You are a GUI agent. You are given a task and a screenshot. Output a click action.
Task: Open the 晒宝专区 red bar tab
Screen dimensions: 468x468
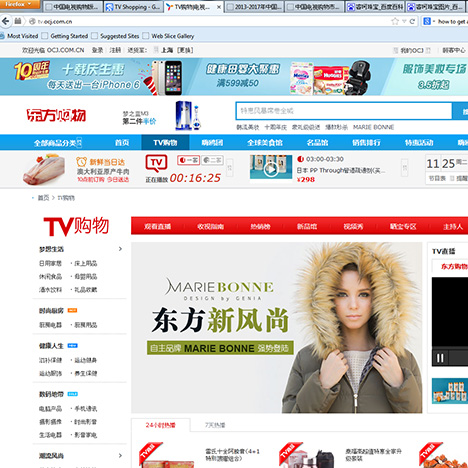(x=403, y=226)
